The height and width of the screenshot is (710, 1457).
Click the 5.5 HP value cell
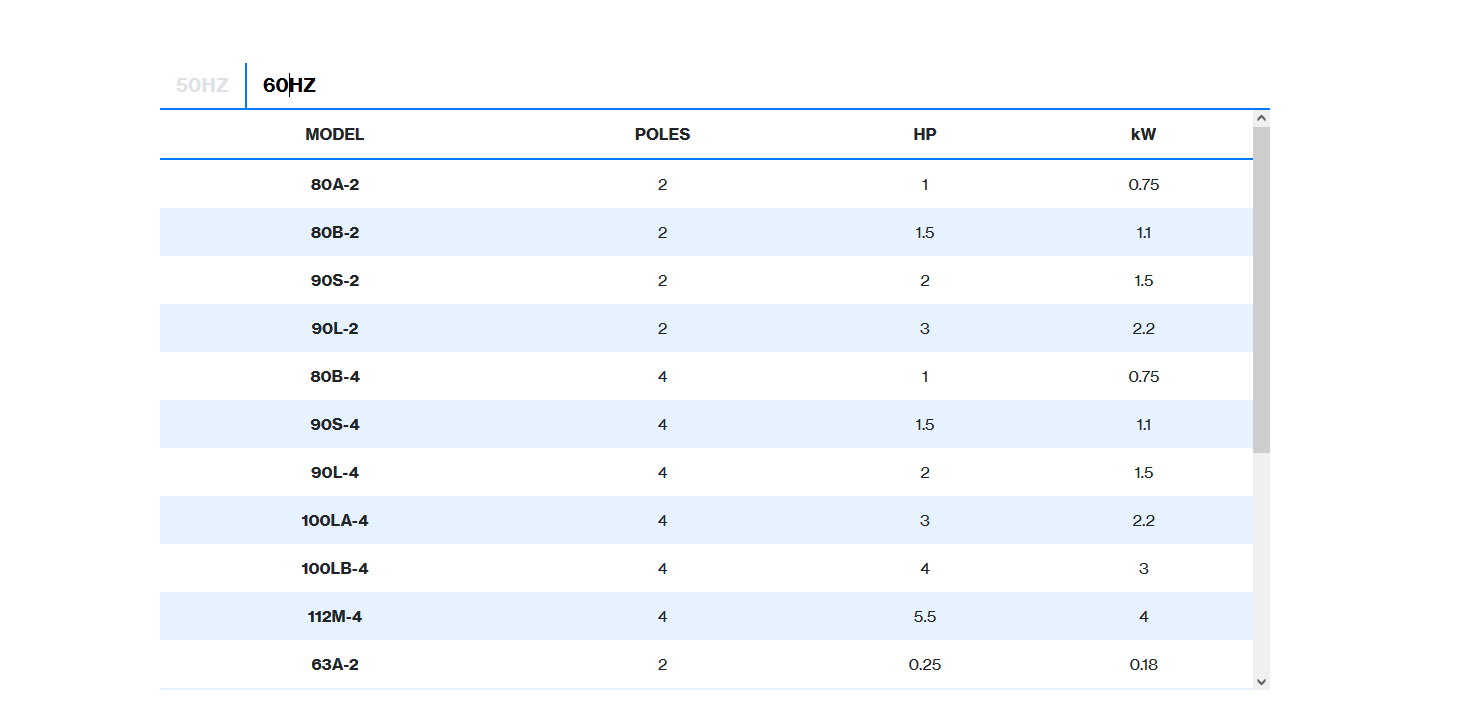click(925, 616)
